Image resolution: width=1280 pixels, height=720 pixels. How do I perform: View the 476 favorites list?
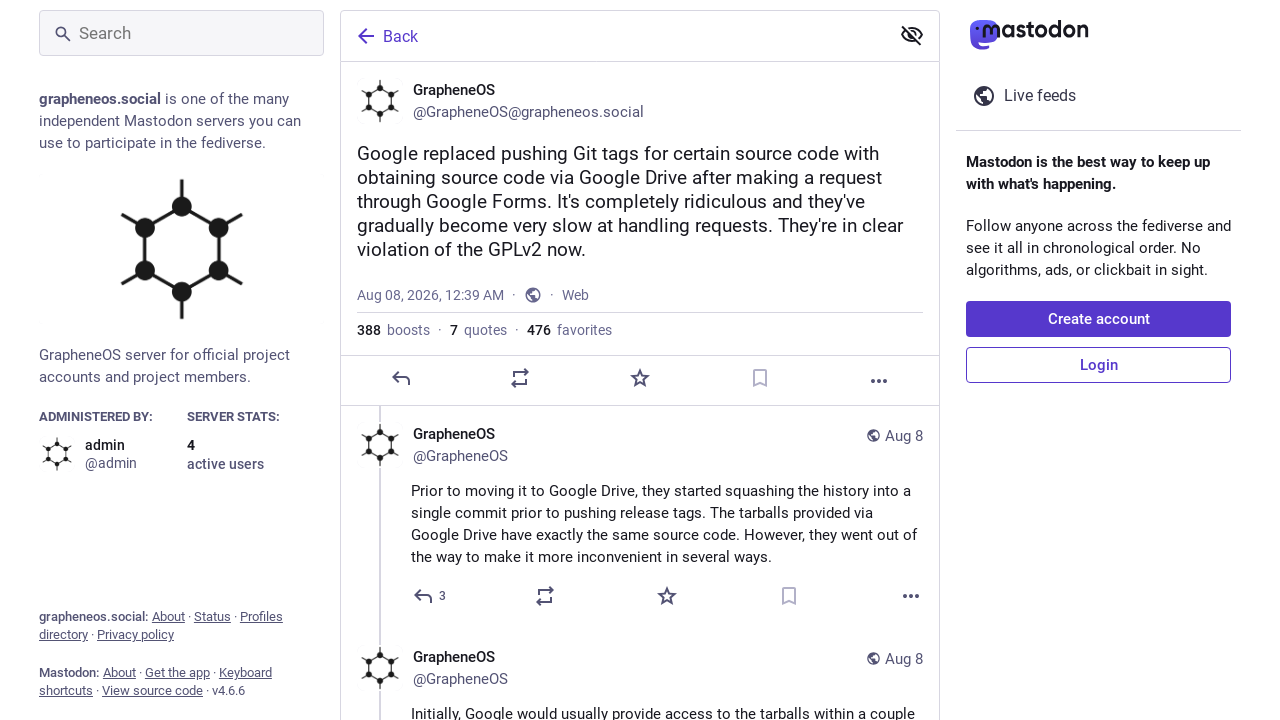pyautogui.click(x=569, y=330)
